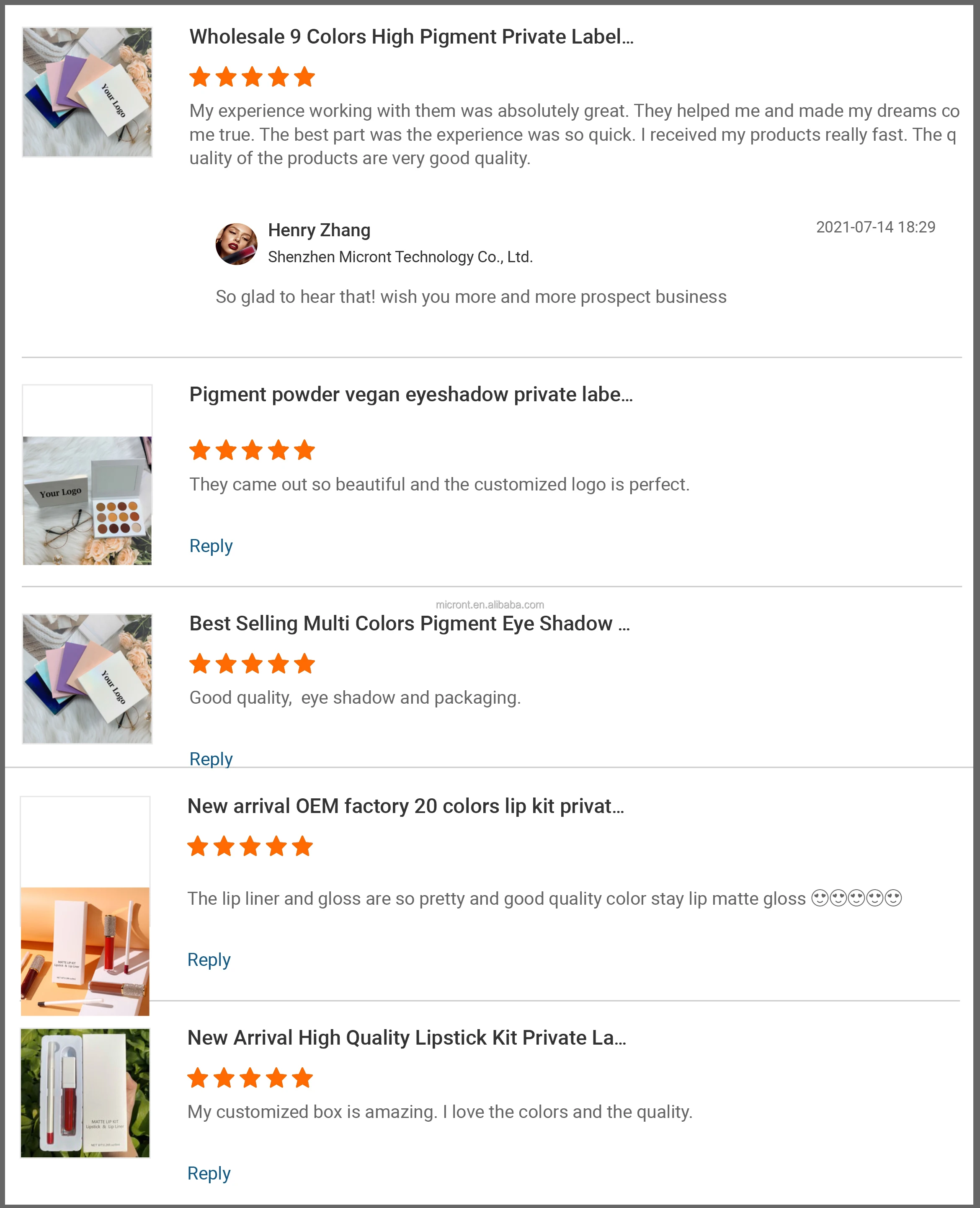Image resolution: width=980 pixels, height=1208 pixels.
Task: Open "New arrival OEM factory 20 colors lip kit" title
Action: 405,806
